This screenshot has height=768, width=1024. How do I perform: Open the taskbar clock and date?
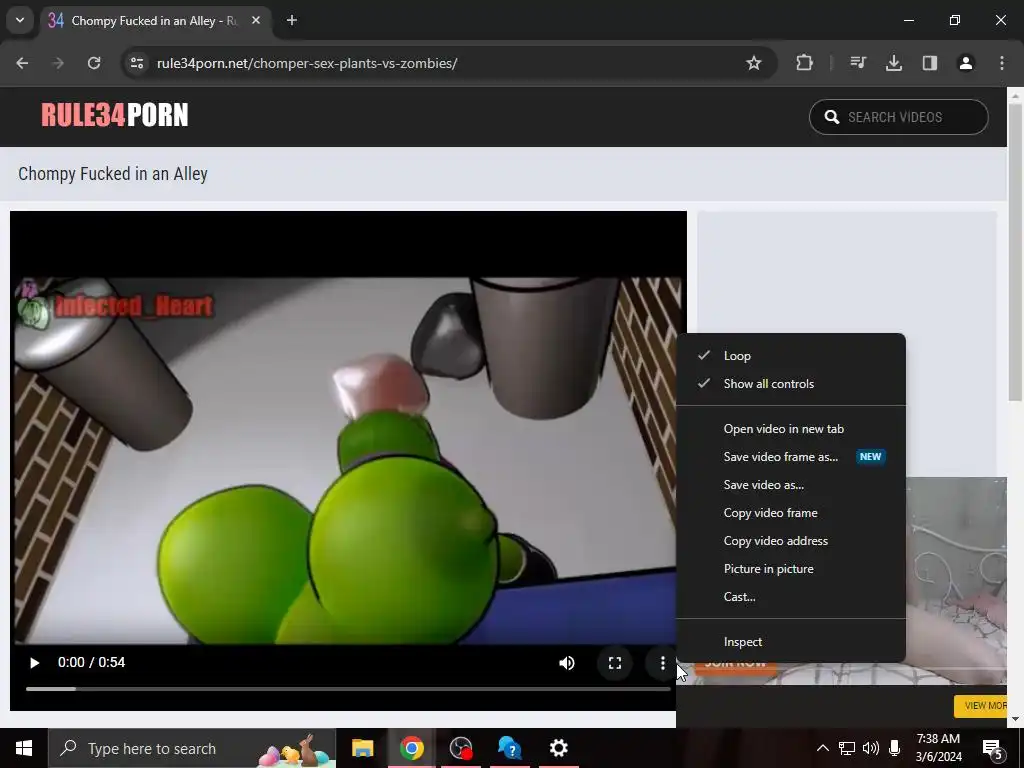(938, 748)
